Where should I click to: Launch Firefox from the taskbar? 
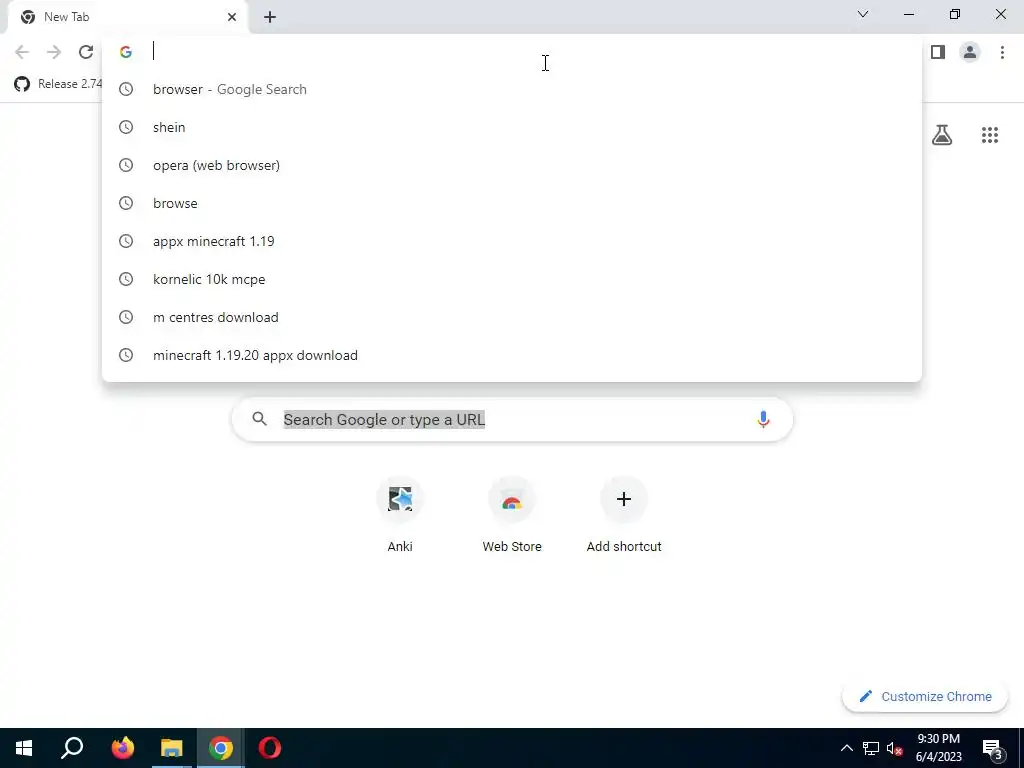point(122,748)
